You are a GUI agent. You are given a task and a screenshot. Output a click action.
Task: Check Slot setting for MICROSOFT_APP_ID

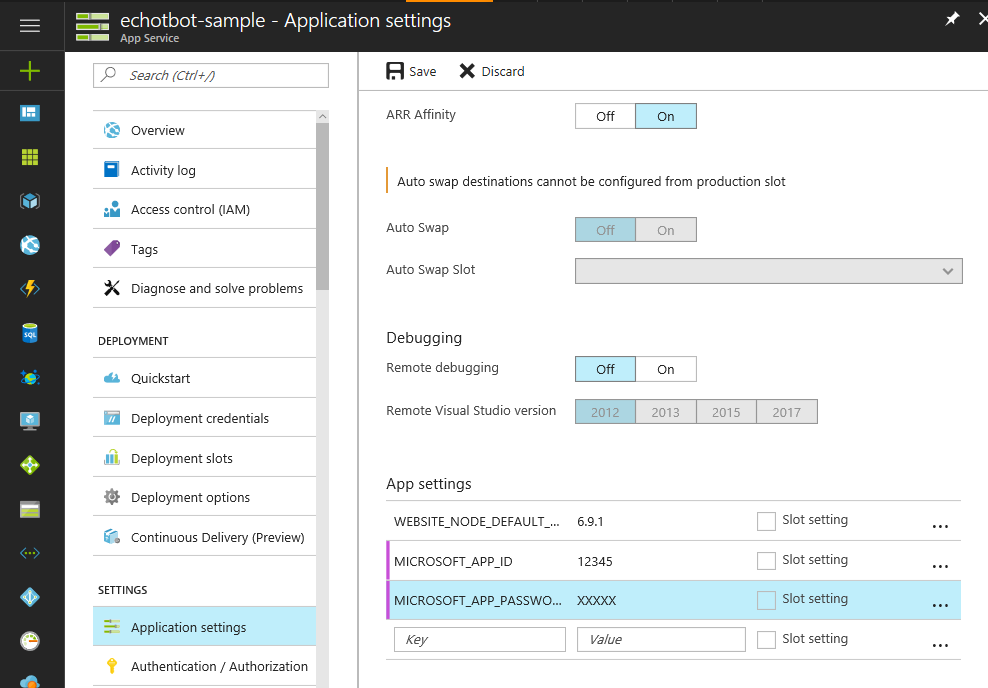(x=766, y=561)
